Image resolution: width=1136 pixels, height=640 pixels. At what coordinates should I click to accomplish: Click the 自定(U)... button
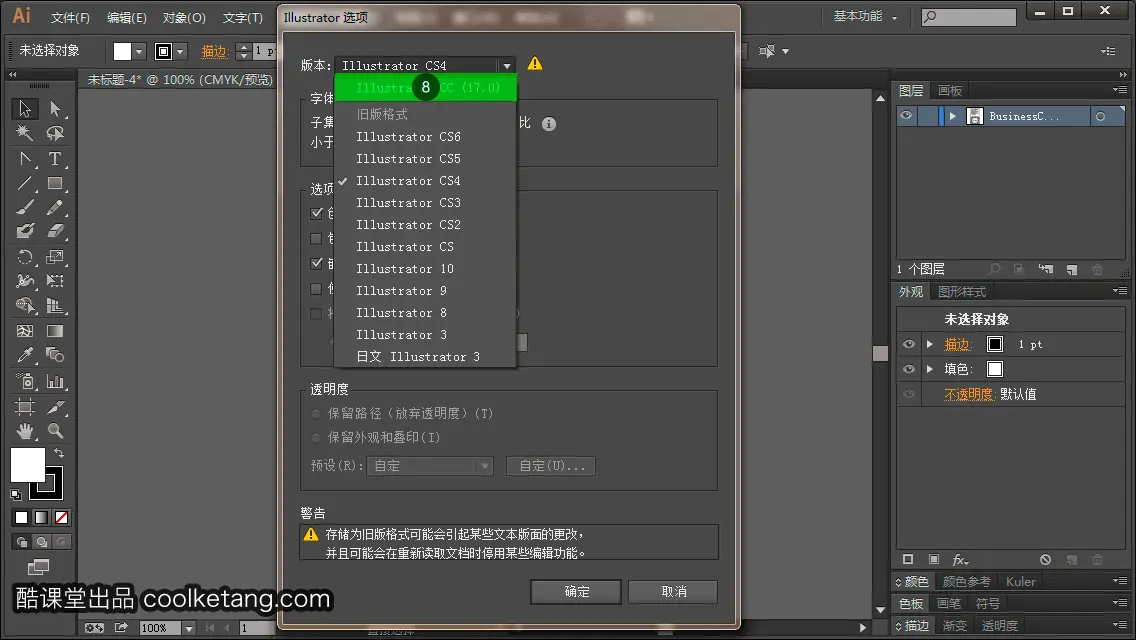click(551, 465)
